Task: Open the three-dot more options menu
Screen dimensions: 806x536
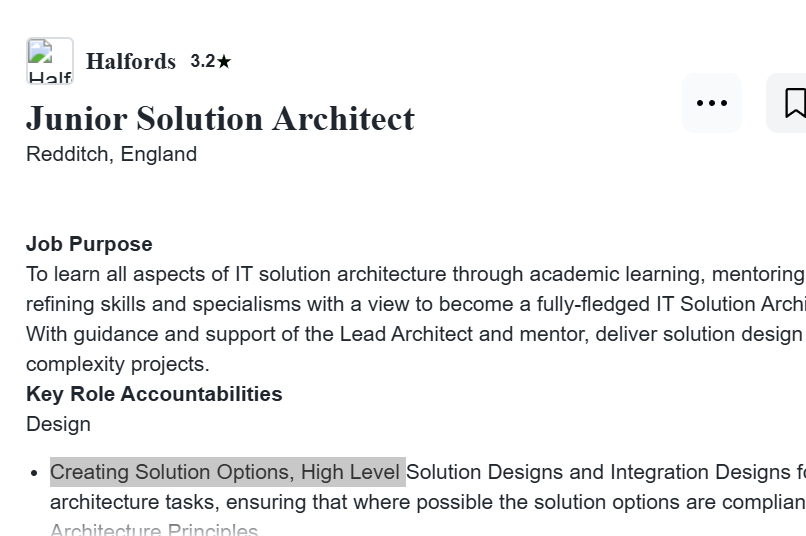Action: (712, 103)
